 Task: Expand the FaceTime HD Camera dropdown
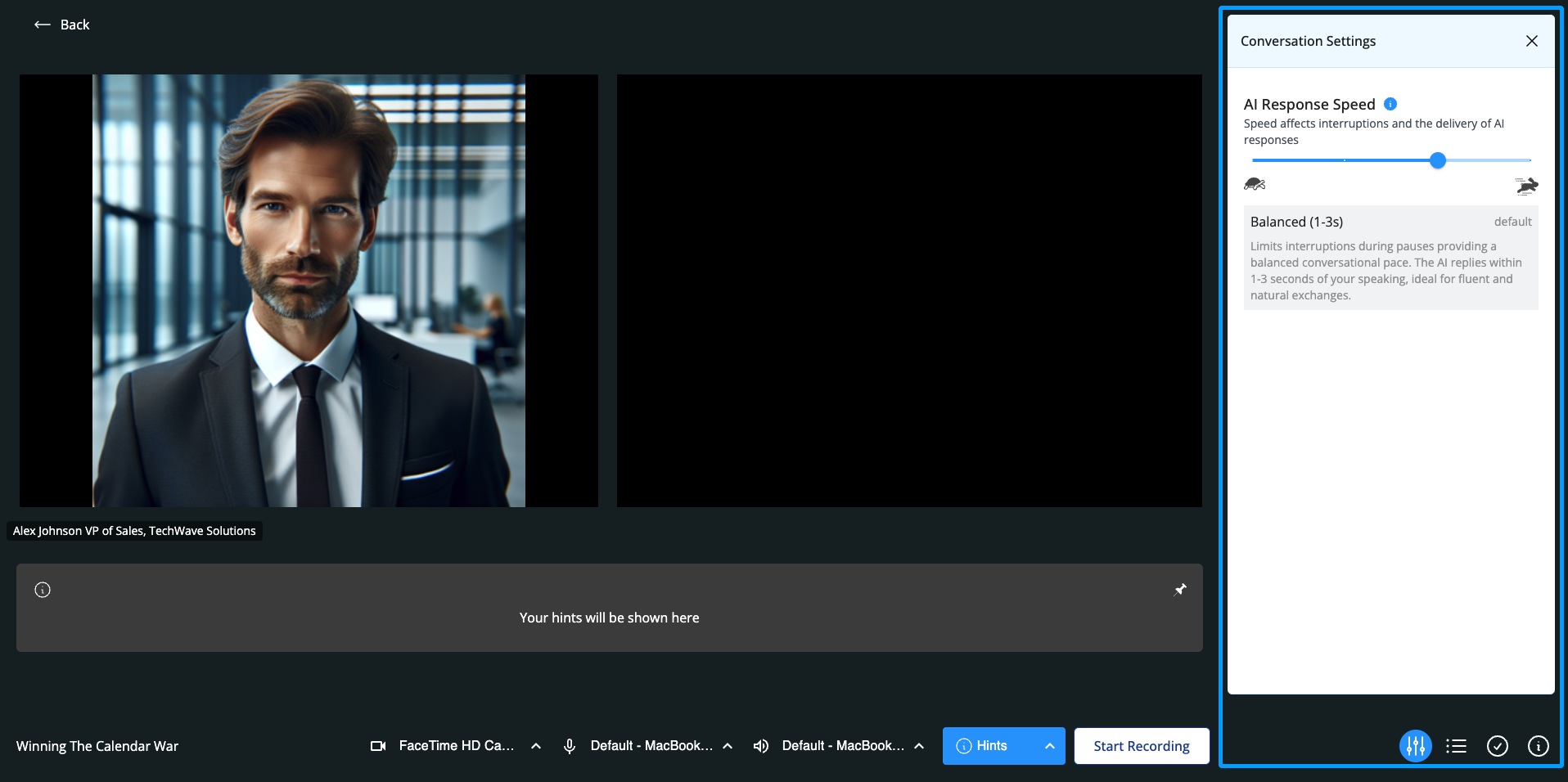(x=536, y=746)
